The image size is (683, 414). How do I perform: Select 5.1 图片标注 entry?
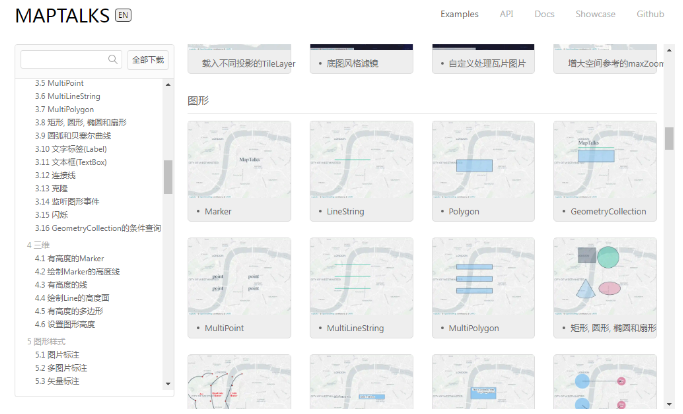[x=57, y=355]
